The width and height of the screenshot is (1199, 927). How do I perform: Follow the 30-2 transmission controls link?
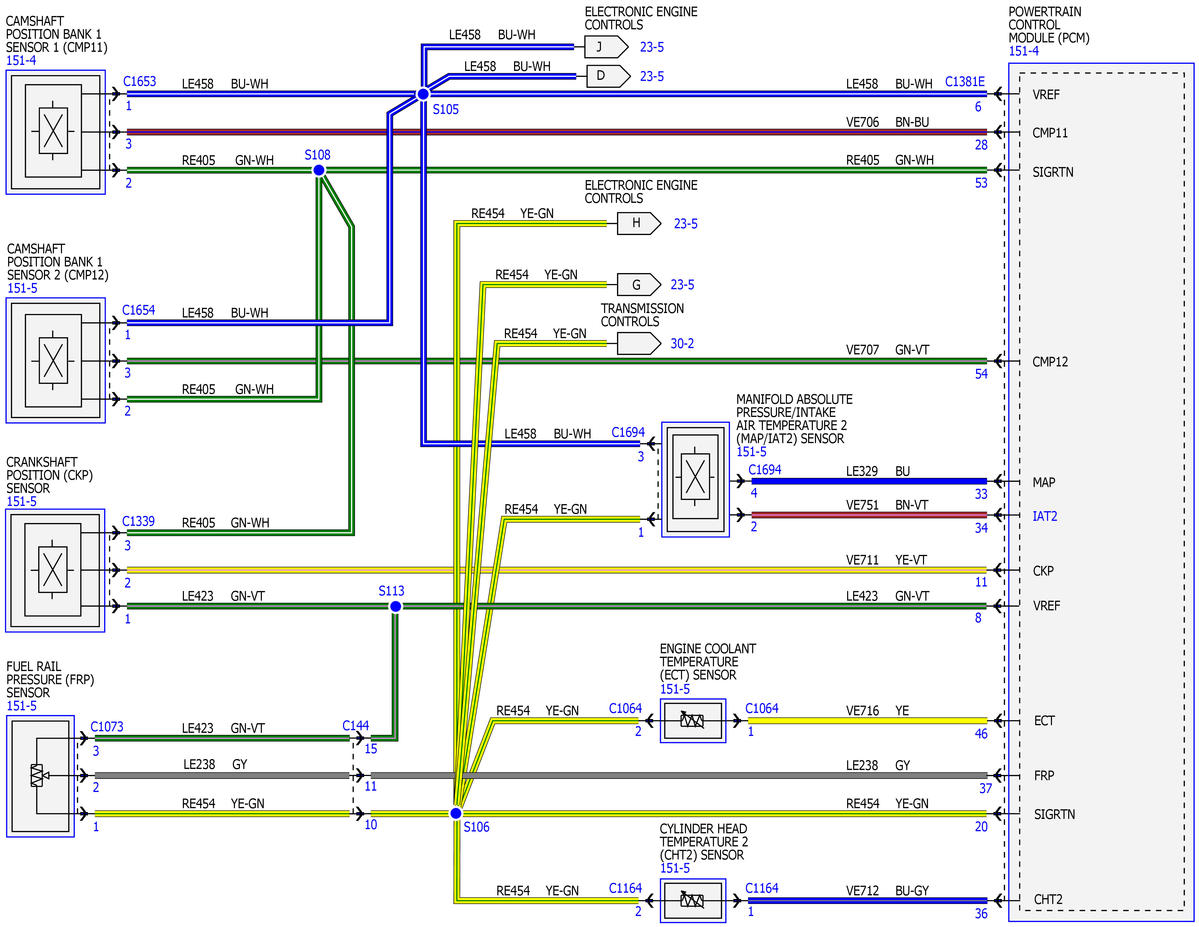[x=682, y=343]
